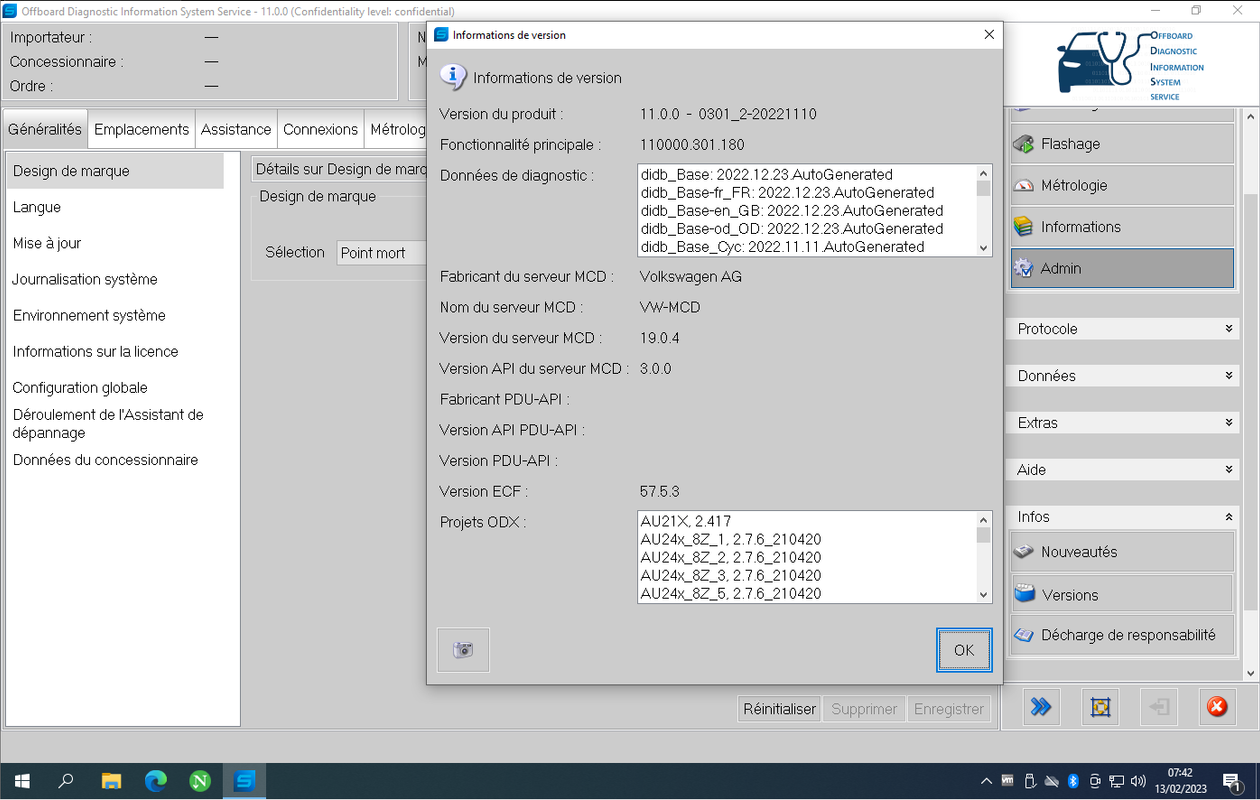Screen dimensions: 1260x800
Task: Select Informations sur la licence
Action: click(115, 351)
